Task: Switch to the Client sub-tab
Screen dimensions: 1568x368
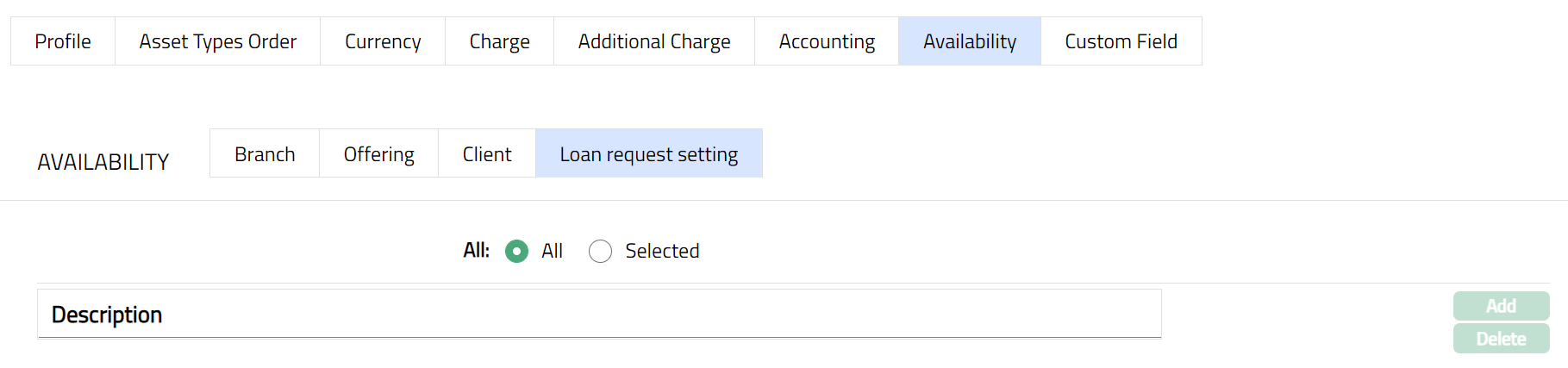Action: click(486, 154)
